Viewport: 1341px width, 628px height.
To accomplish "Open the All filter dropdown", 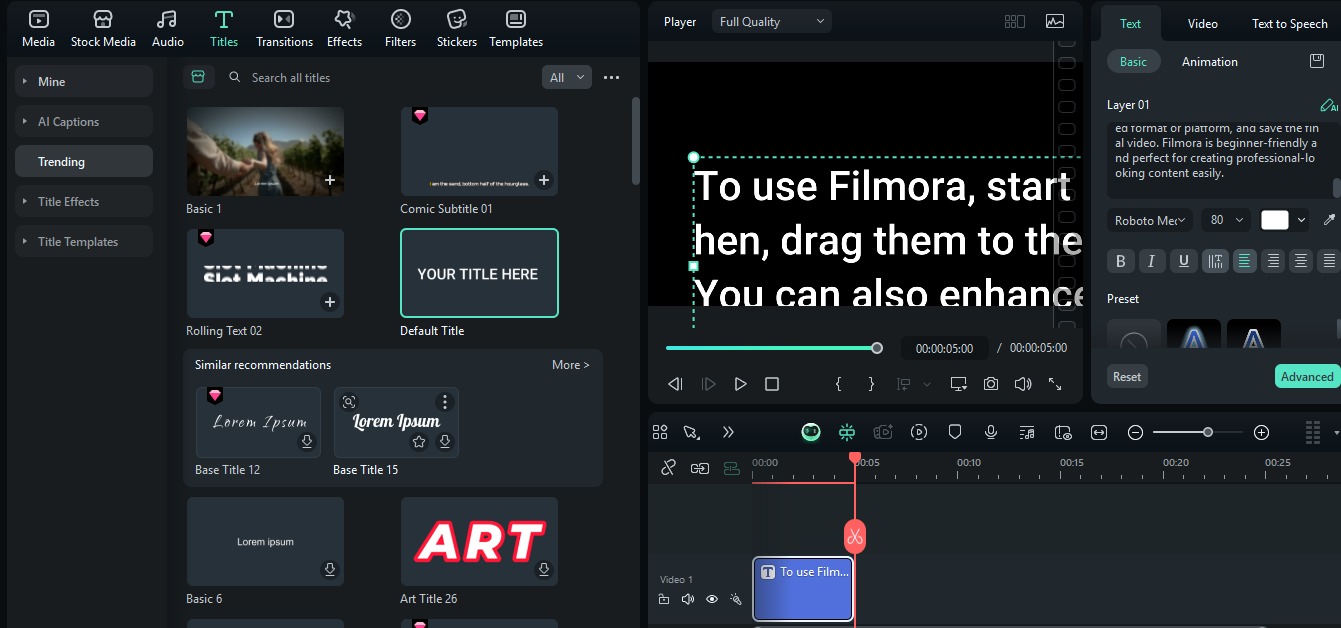I will coord(567,77).
